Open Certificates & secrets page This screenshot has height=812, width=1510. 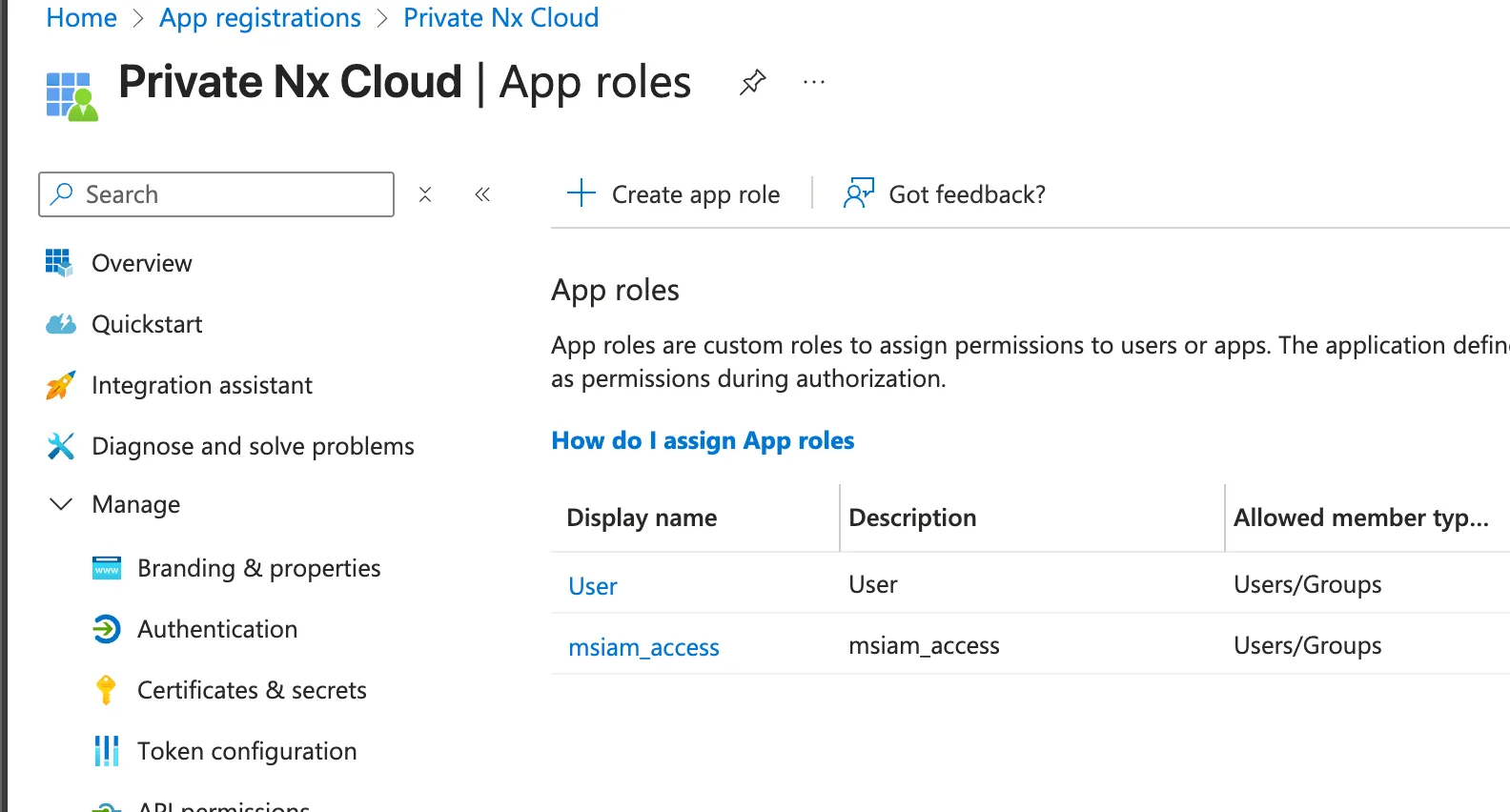coord(252,690)
